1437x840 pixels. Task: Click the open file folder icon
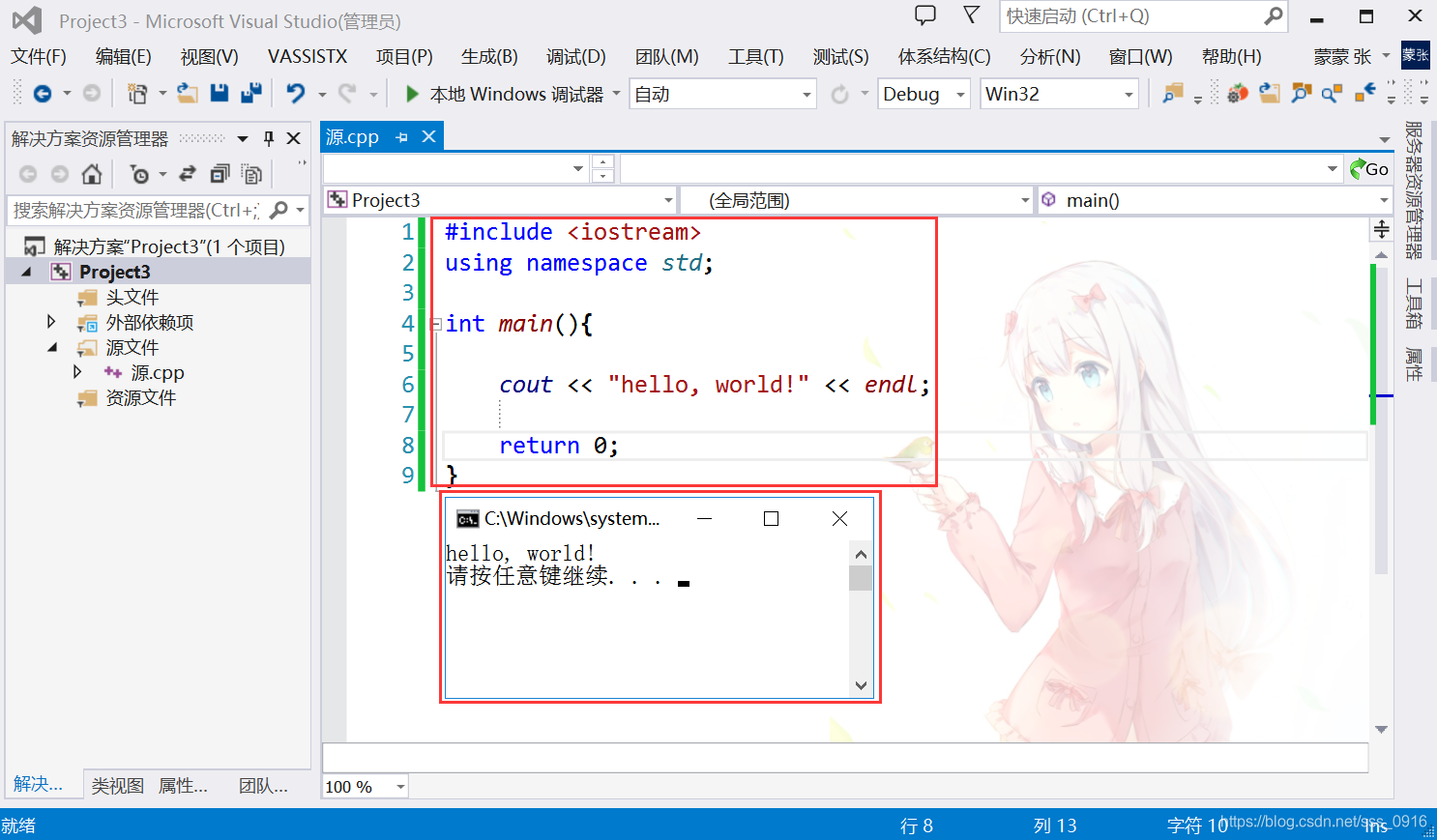(x=188, y=94)
